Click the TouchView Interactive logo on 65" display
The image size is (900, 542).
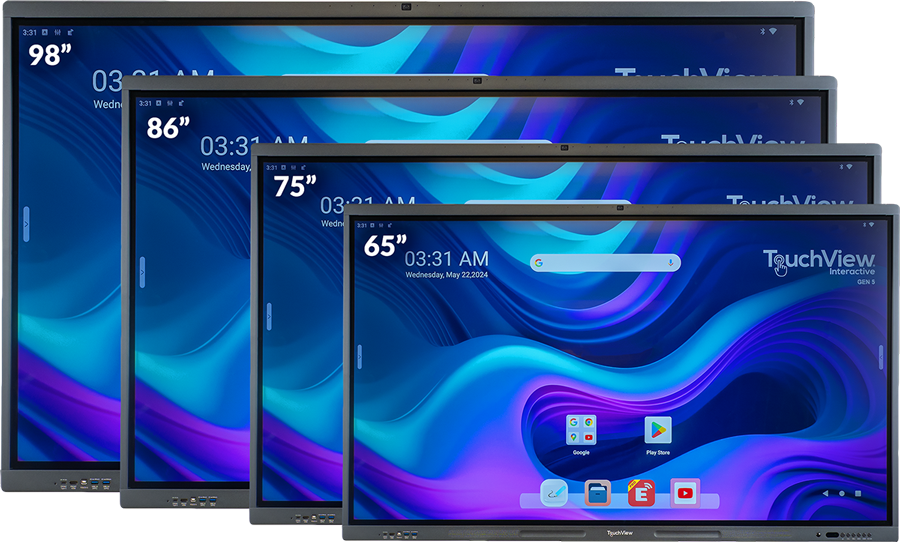coord(819,264)
